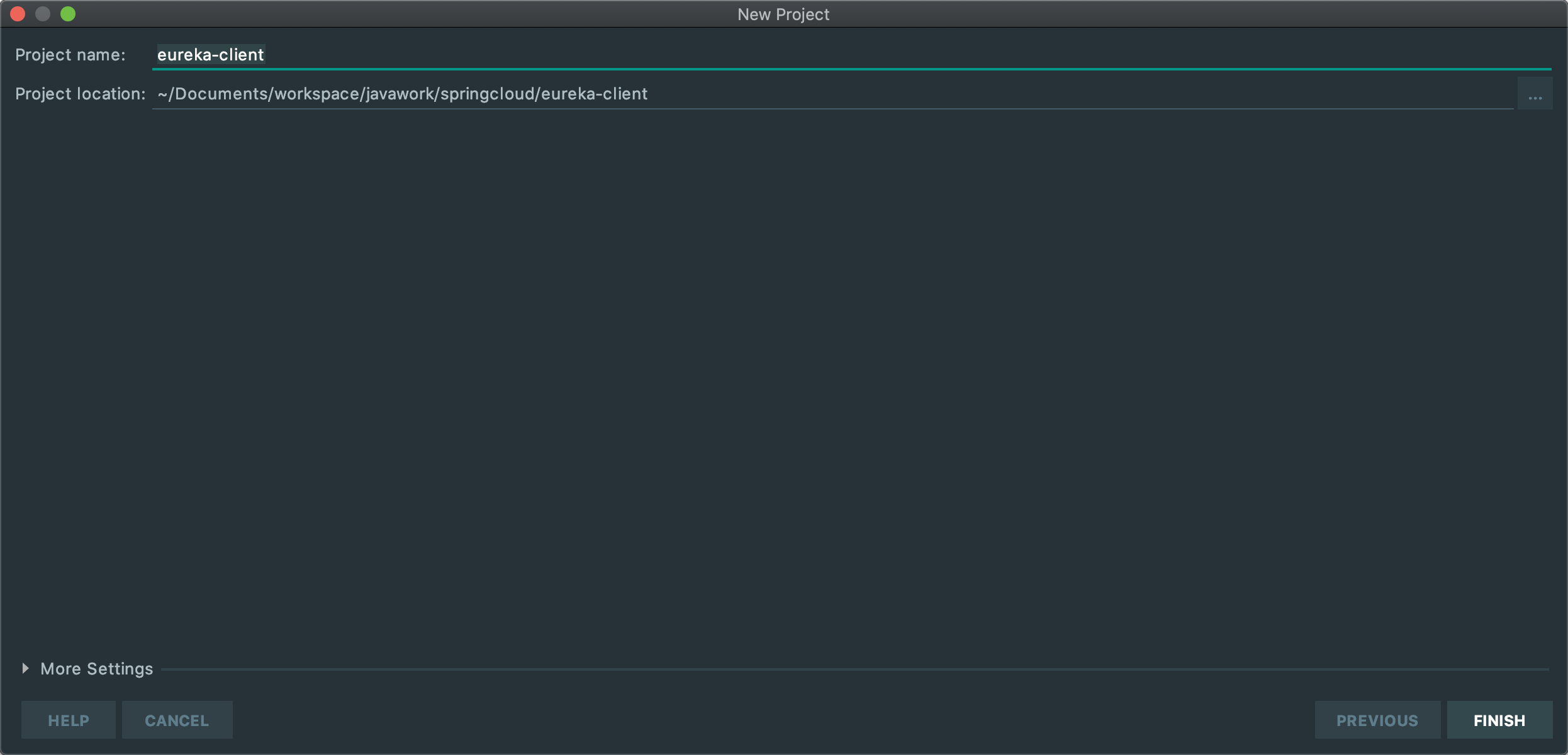Screen dimensions: 1568x755
Task: Open HELP for this dialog
Action: [x=69, y=720]
